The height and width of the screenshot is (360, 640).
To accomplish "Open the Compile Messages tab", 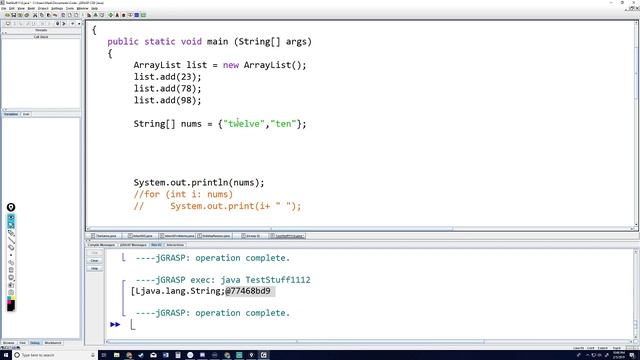I will [101, 245].
